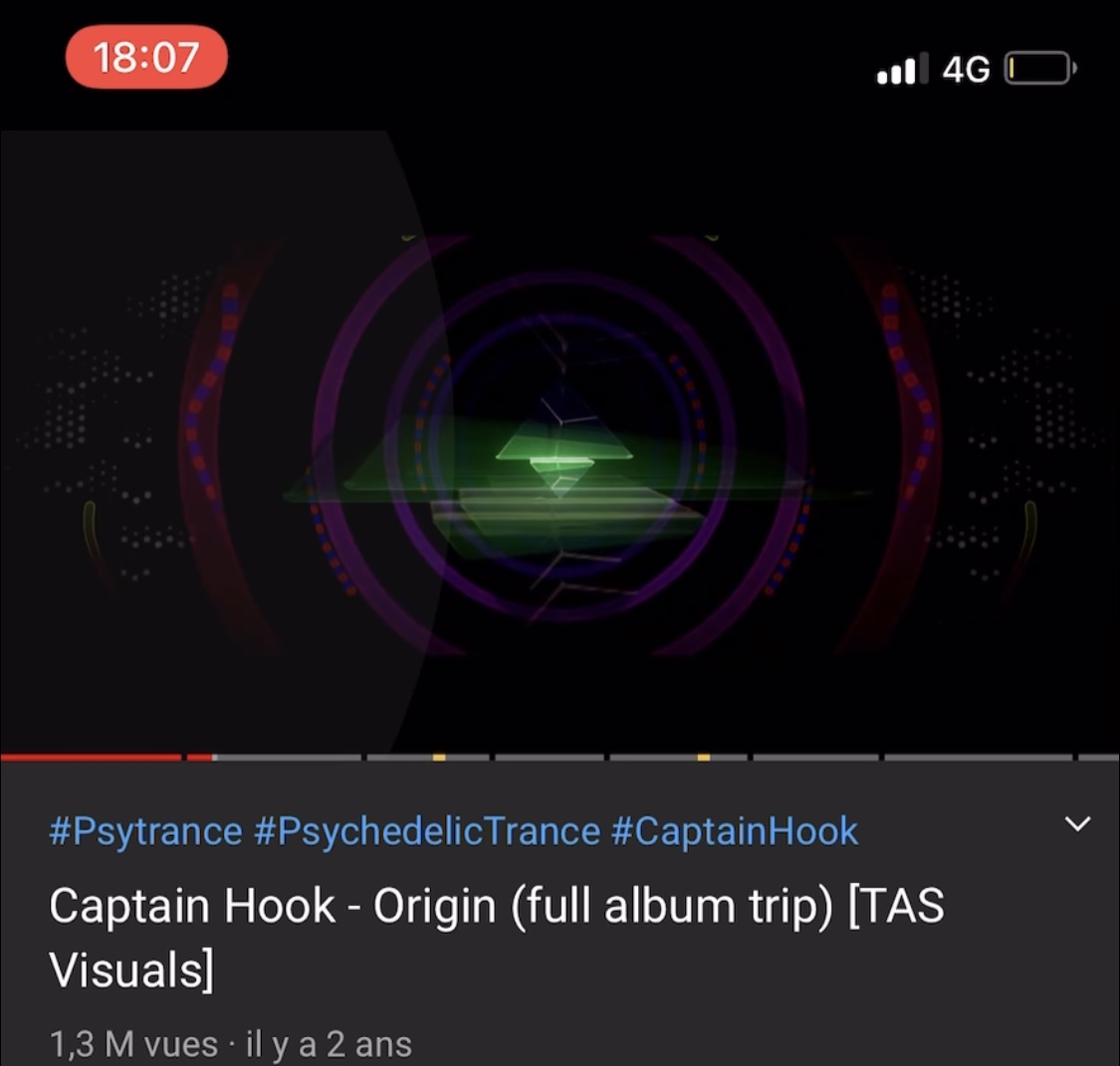This screenshot has height=1066, width=1120.
Task: Seek to the second yellow ad marker
Action: tap(704, 756)
